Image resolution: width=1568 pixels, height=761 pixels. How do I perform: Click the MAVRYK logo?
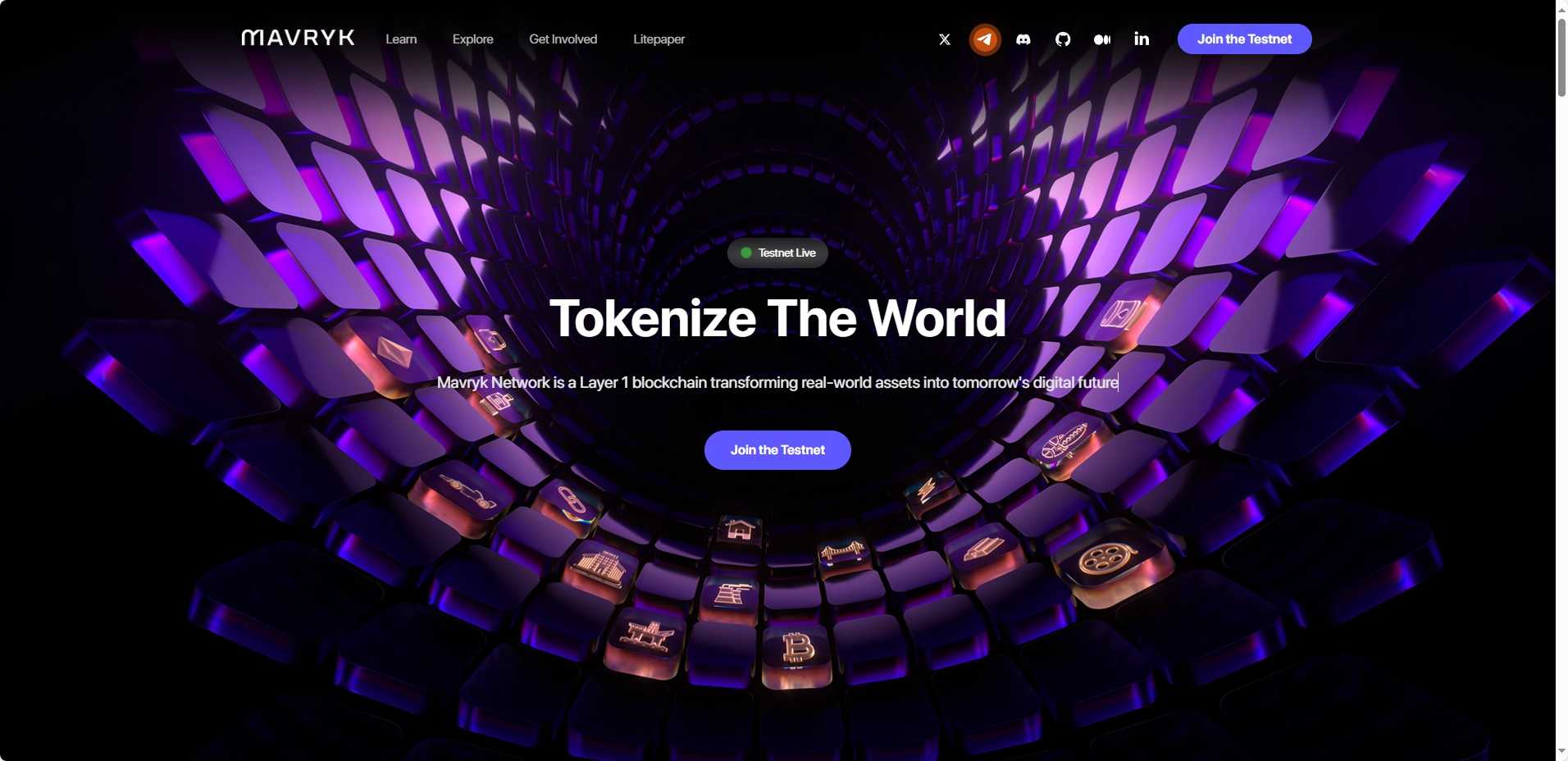click(298, 38)
